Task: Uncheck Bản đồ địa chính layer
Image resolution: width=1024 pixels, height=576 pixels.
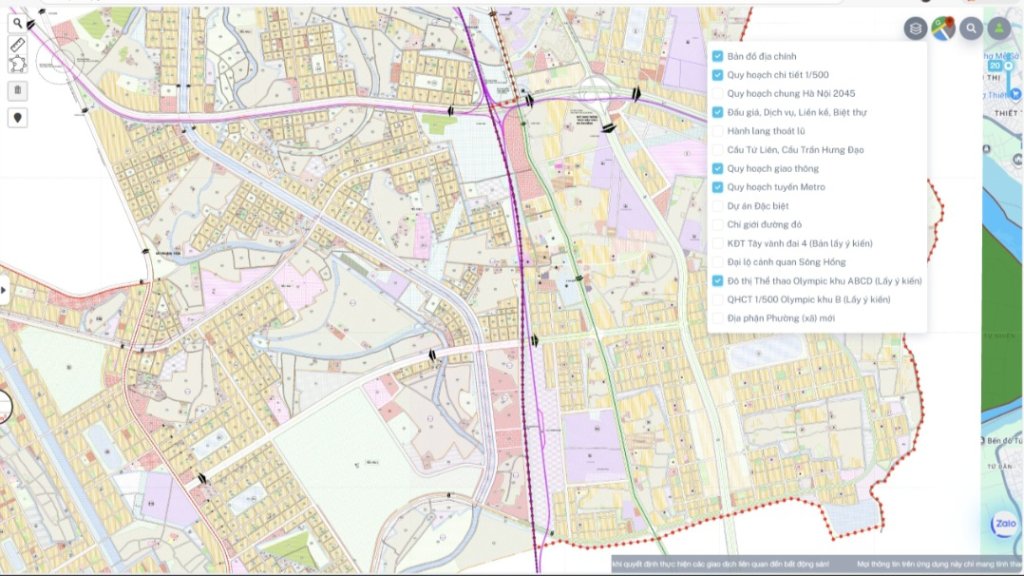Action: click(717, 57)
